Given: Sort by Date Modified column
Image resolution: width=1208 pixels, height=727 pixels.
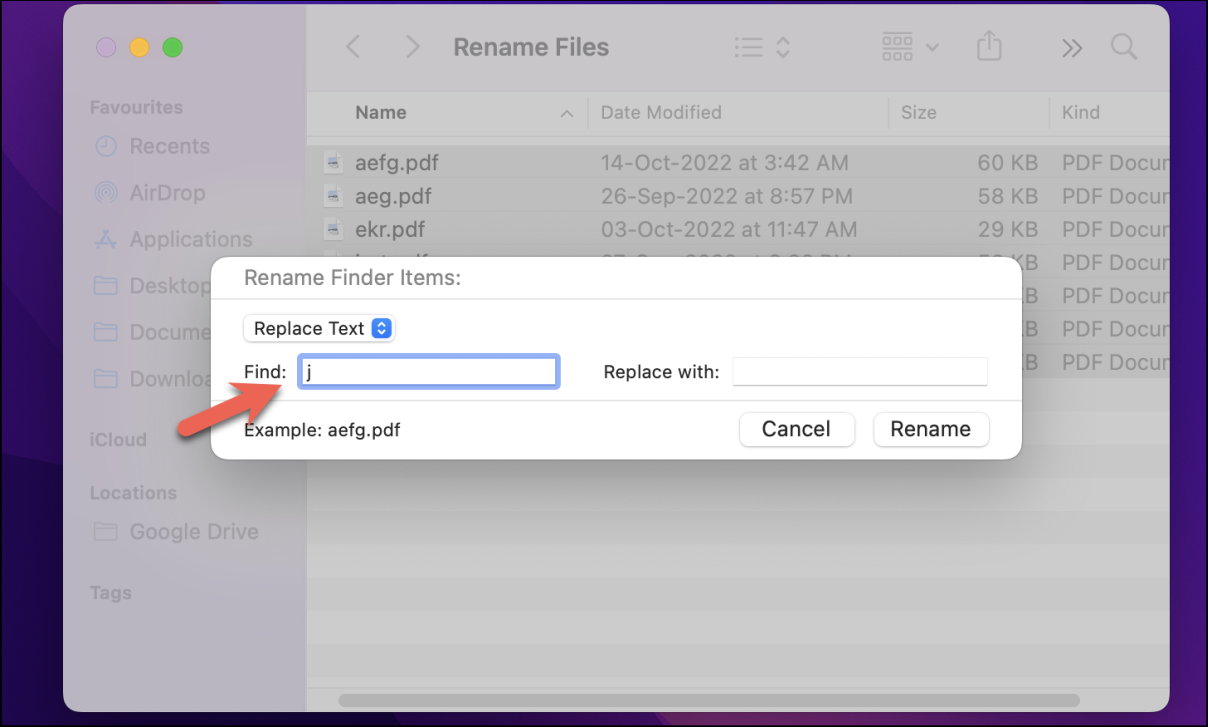Looking at the screenshot, I should (x=661, y=113).
